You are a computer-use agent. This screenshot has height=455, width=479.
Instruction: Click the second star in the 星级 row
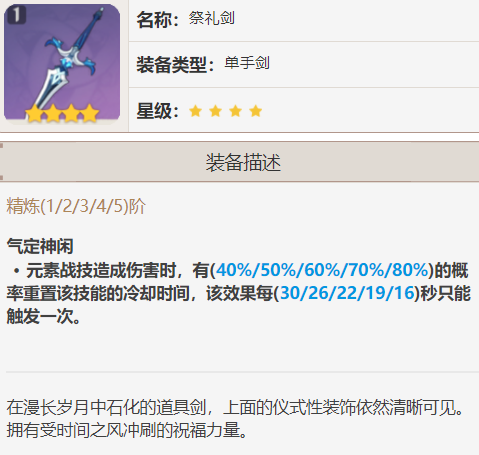[x=215, y=111]
